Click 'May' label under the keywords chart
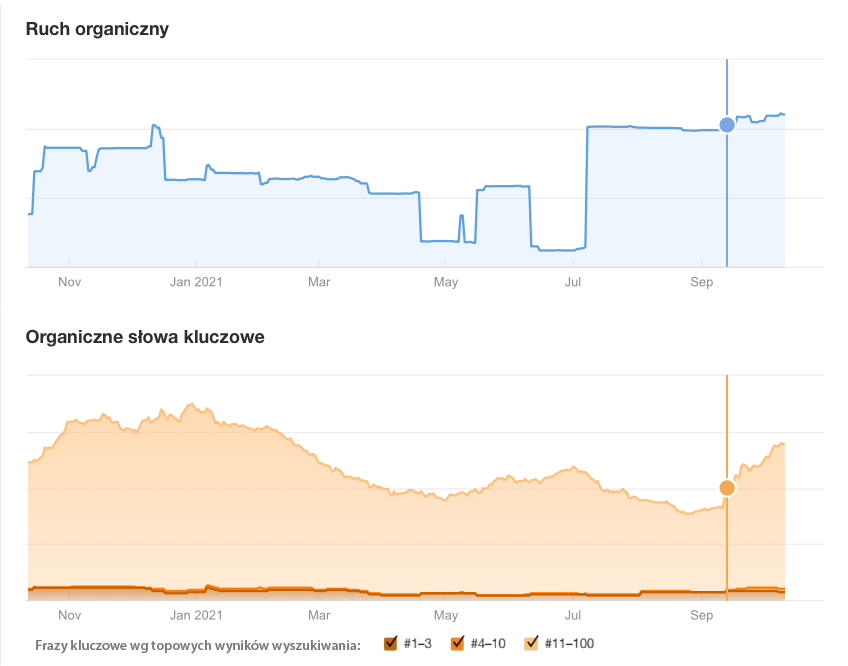The image size is (848, 666). point(446,615)
